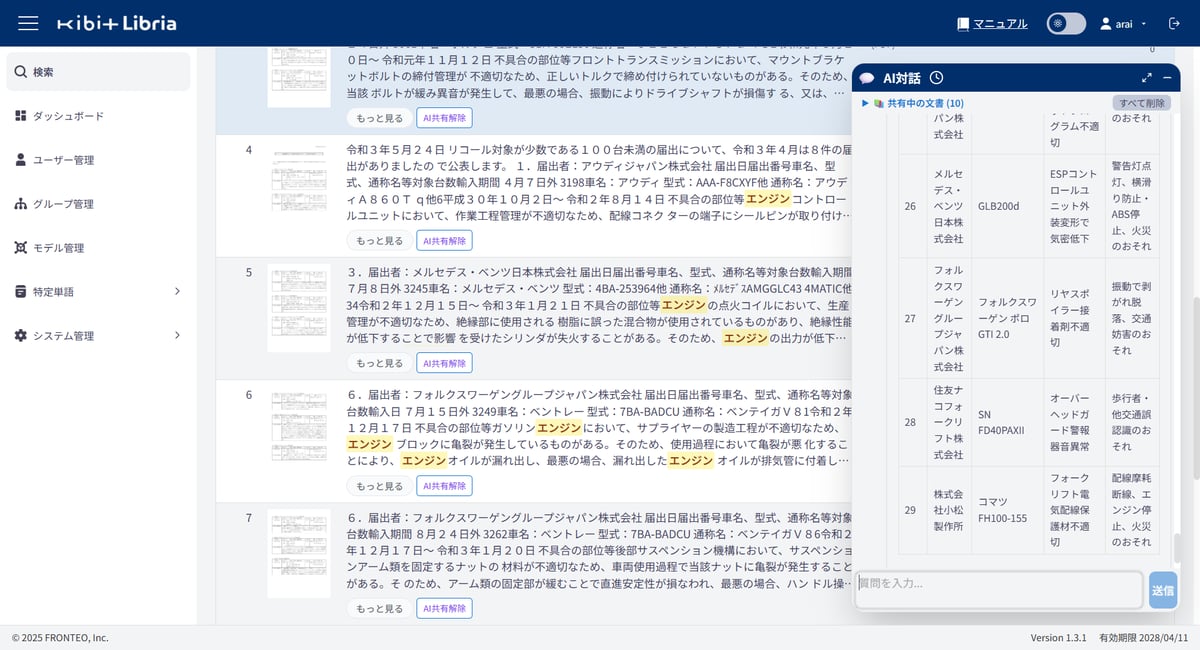1200x650 pixels.
Task: Click コマツ FH100-155 cell in row 29
Action: [x=1007, y=510]
